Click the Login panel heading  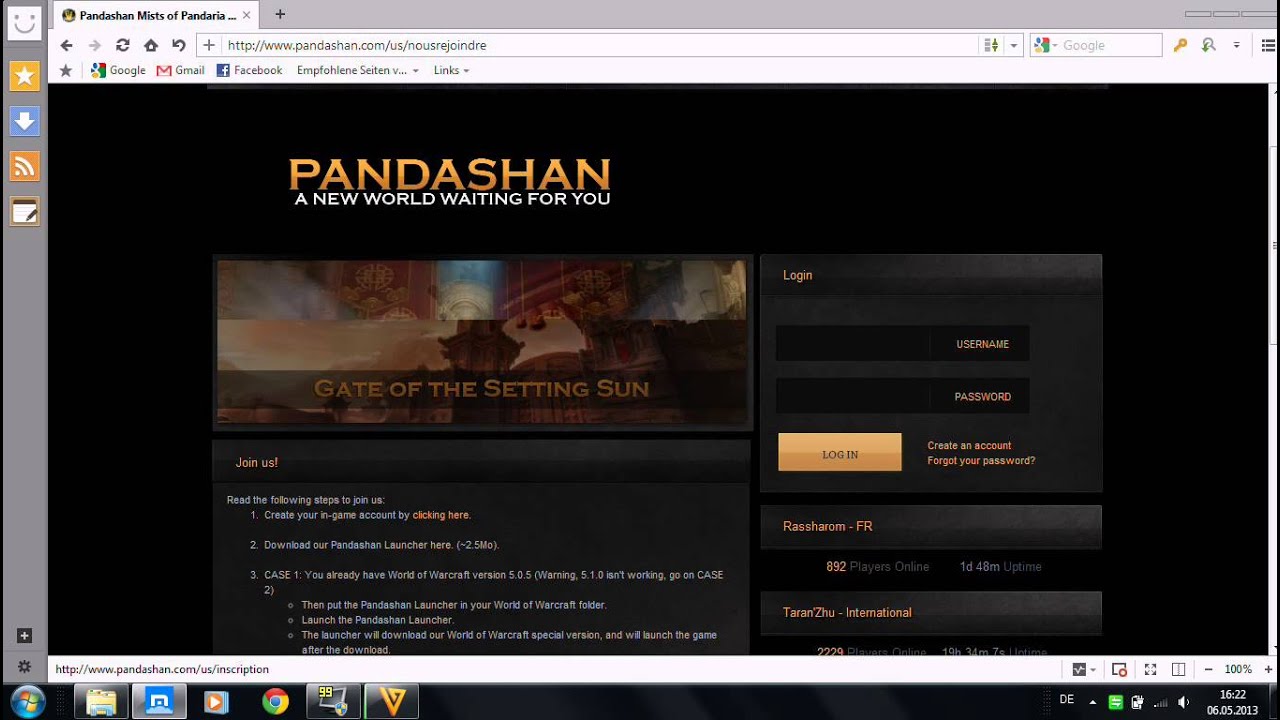pyautogui.click(x=797, y=275)
